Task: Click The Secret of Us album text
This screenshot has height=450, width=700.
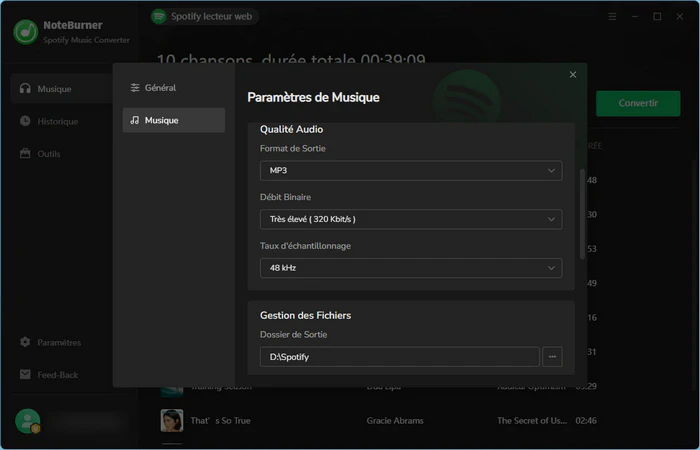Action: coord(532,421)
